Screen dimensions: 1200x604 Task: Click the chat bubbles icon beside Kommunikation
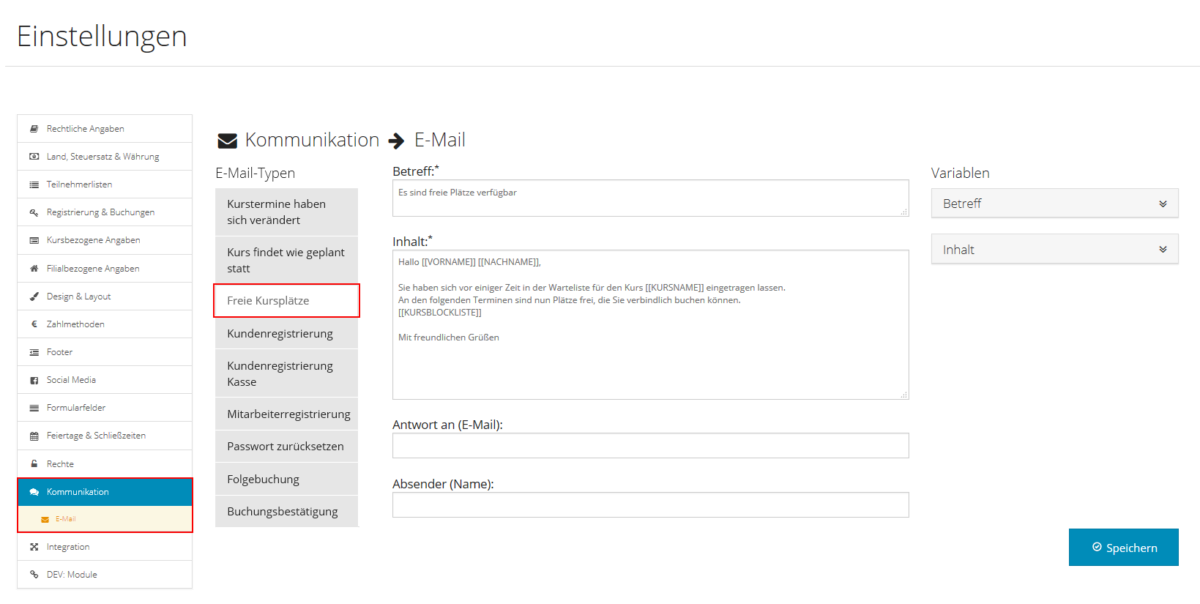34,492
